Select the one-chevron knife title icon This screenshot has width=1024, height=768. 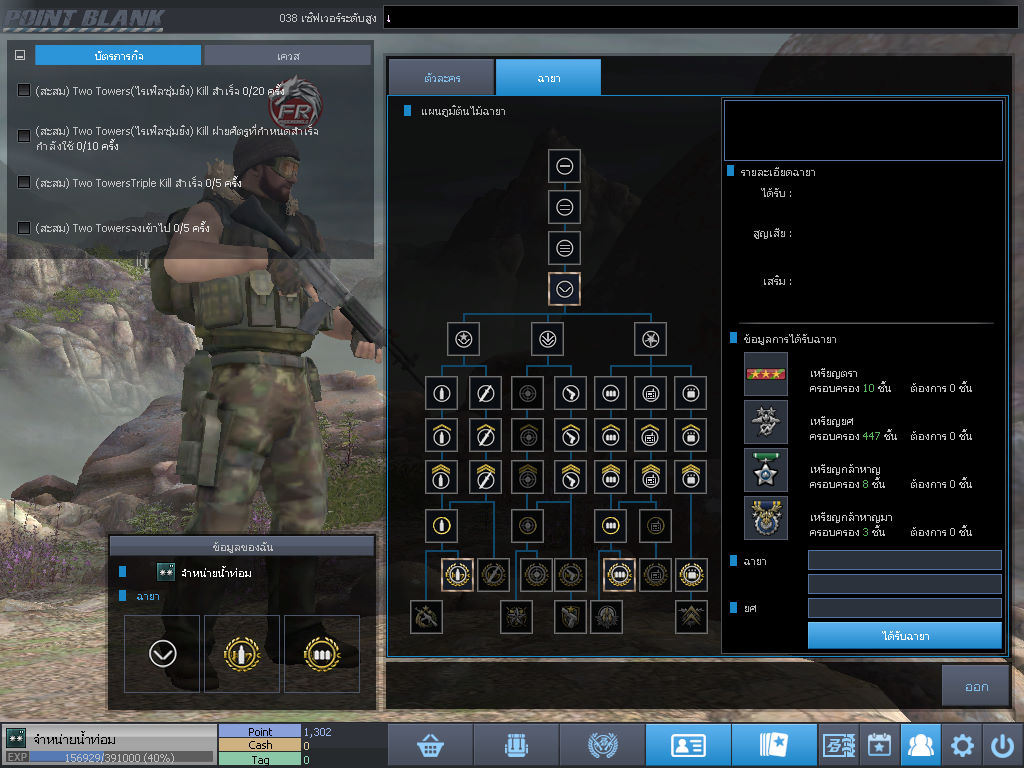pyautogui.click(x=485, y=435)
